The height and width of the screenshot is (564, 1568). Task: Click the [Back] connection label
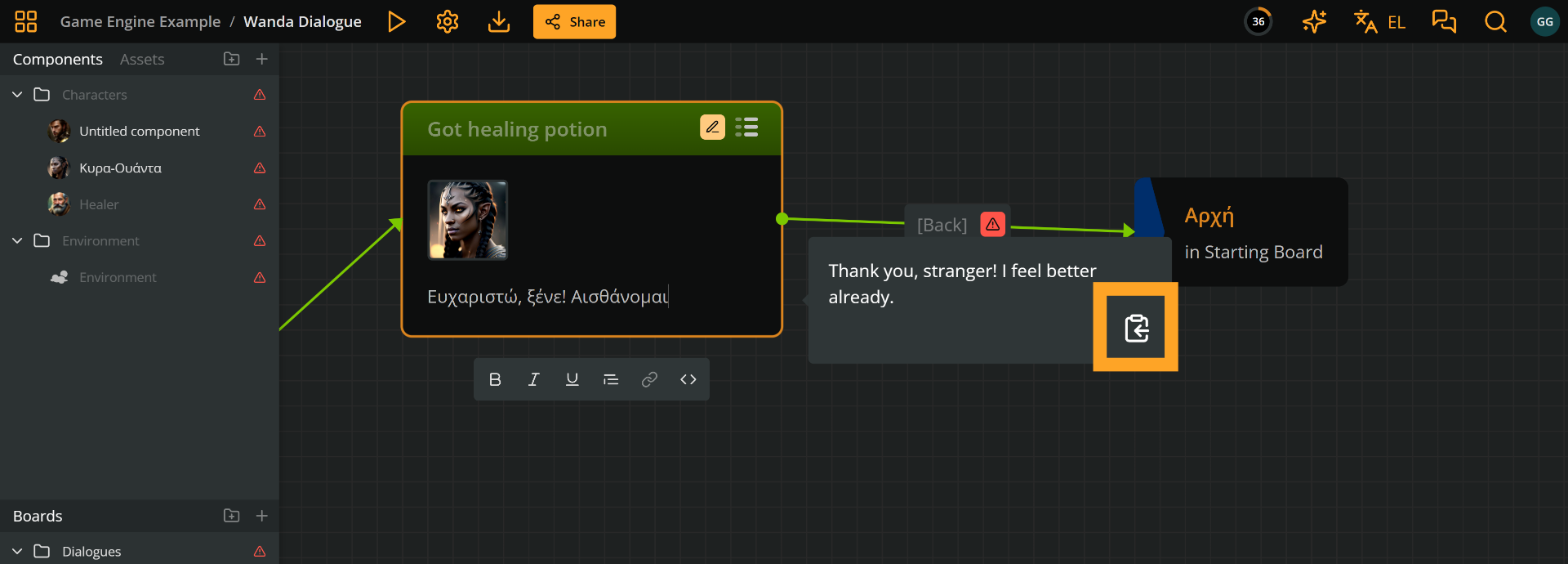942,225
